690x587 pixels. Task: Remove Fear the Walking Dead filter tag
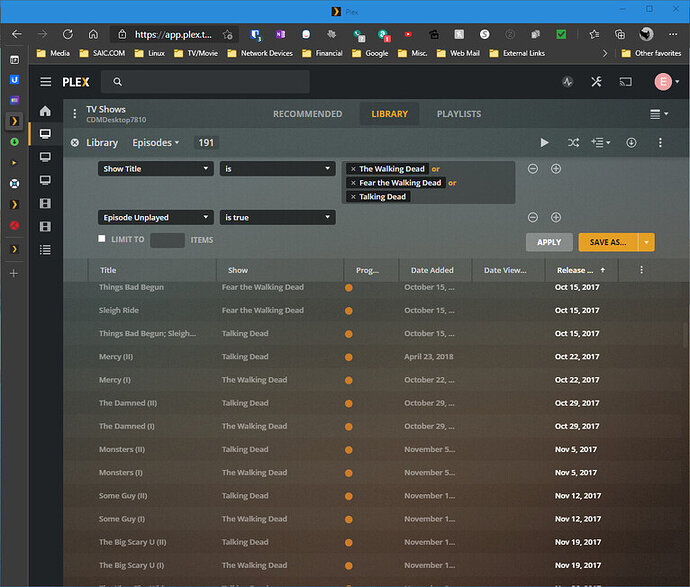click(x=353, y=183)
